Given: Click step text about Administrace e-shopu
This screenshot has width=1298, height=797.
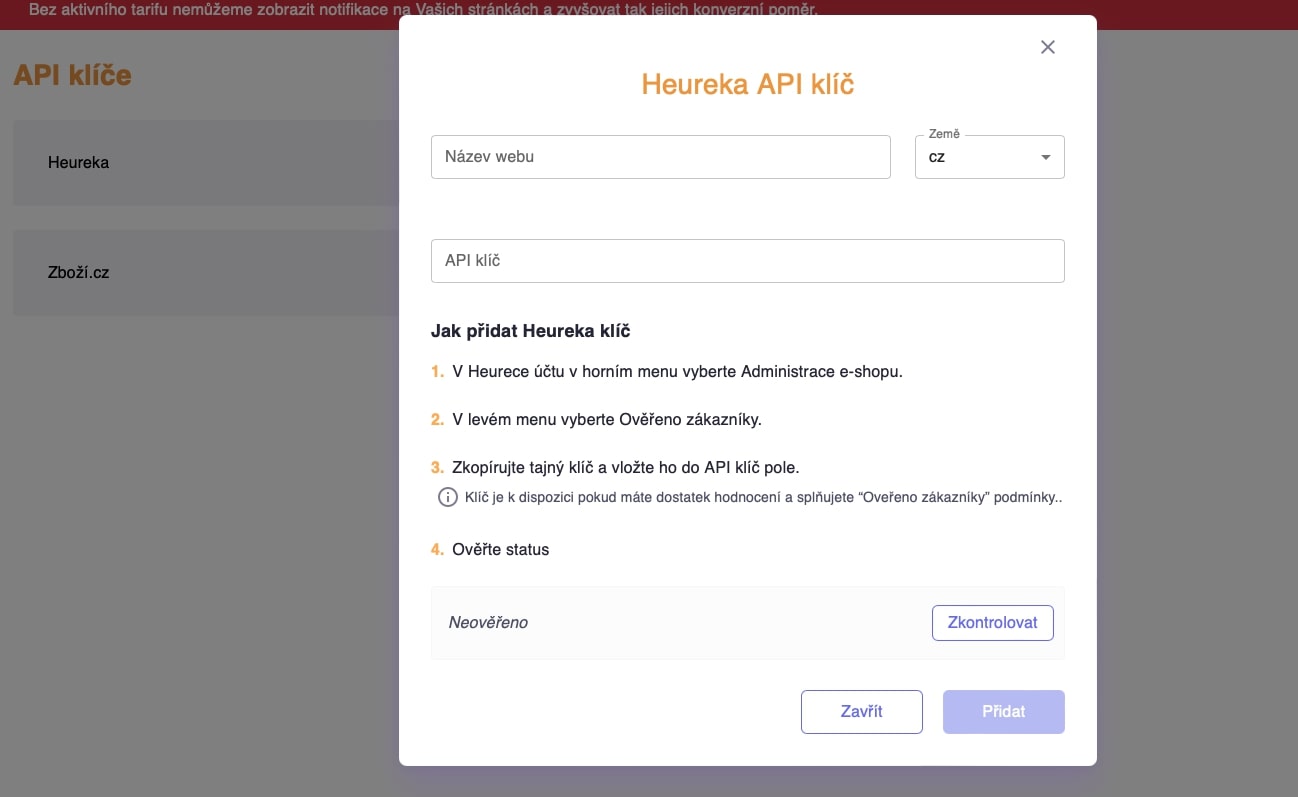Looking at the screenshot, I should (677, 372).
